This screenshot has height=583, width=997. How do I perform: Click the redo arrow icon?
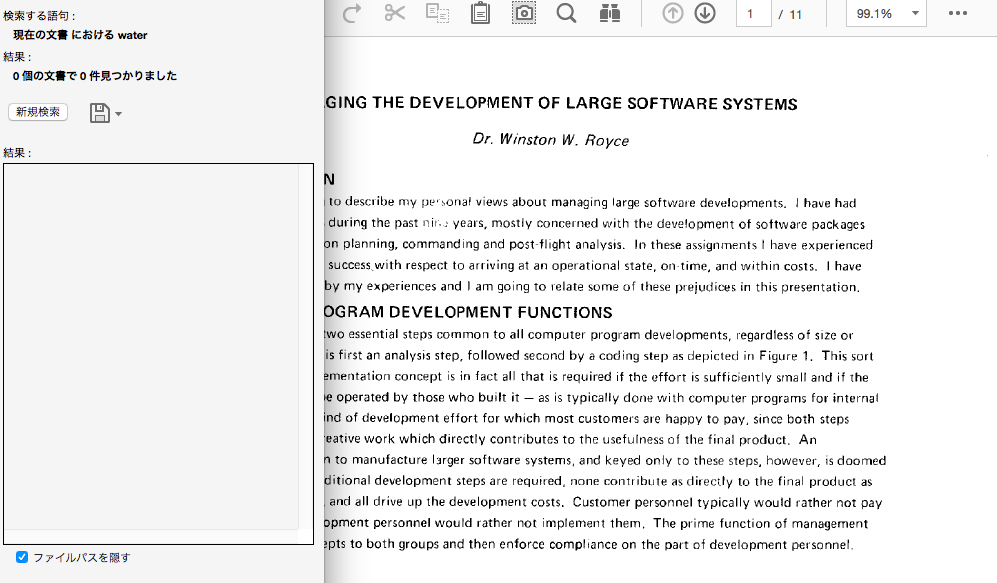click(352, 13)
